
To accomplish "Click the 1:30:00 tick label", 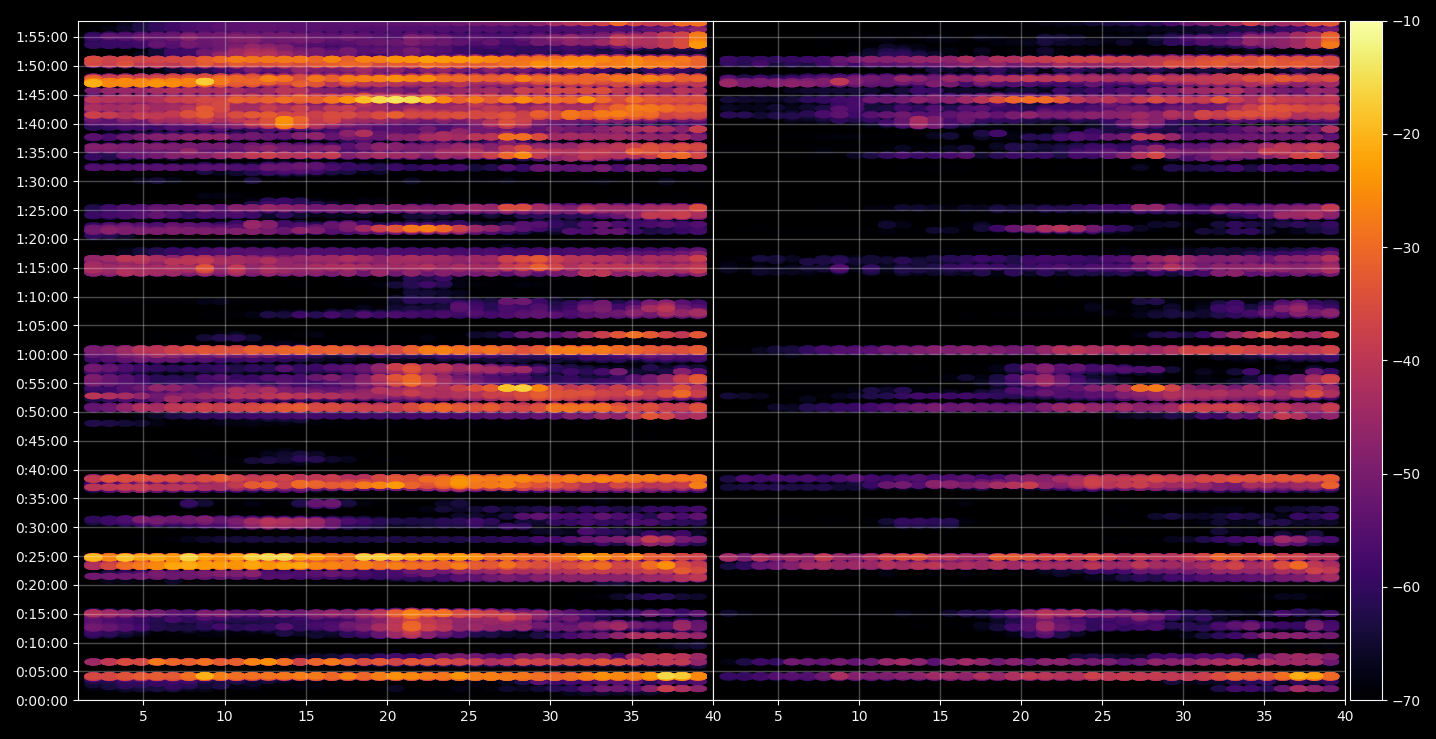I will (41, 182).
